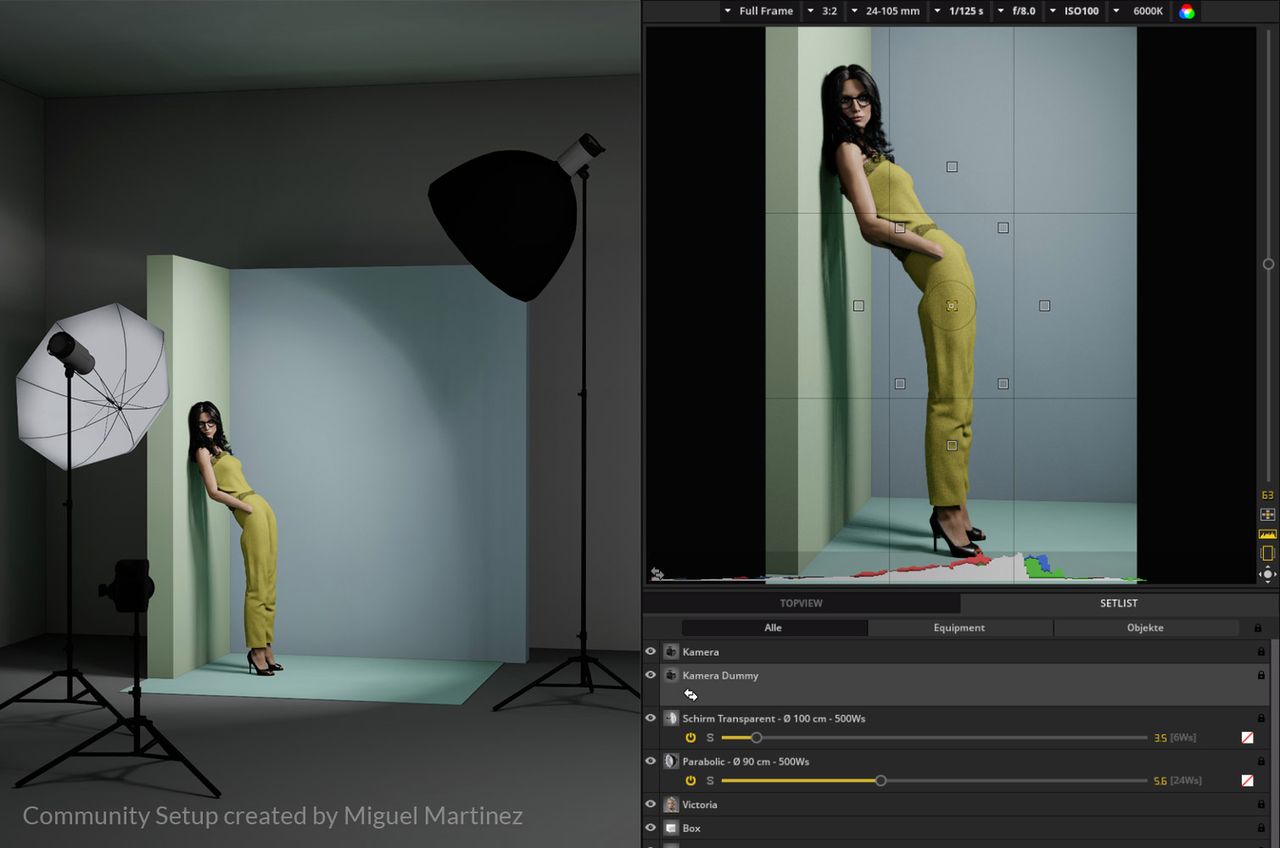Viewport: 1280px width, 848px height.
Task: Hide the Parabolic light
Action: click(x=651, y=762)
